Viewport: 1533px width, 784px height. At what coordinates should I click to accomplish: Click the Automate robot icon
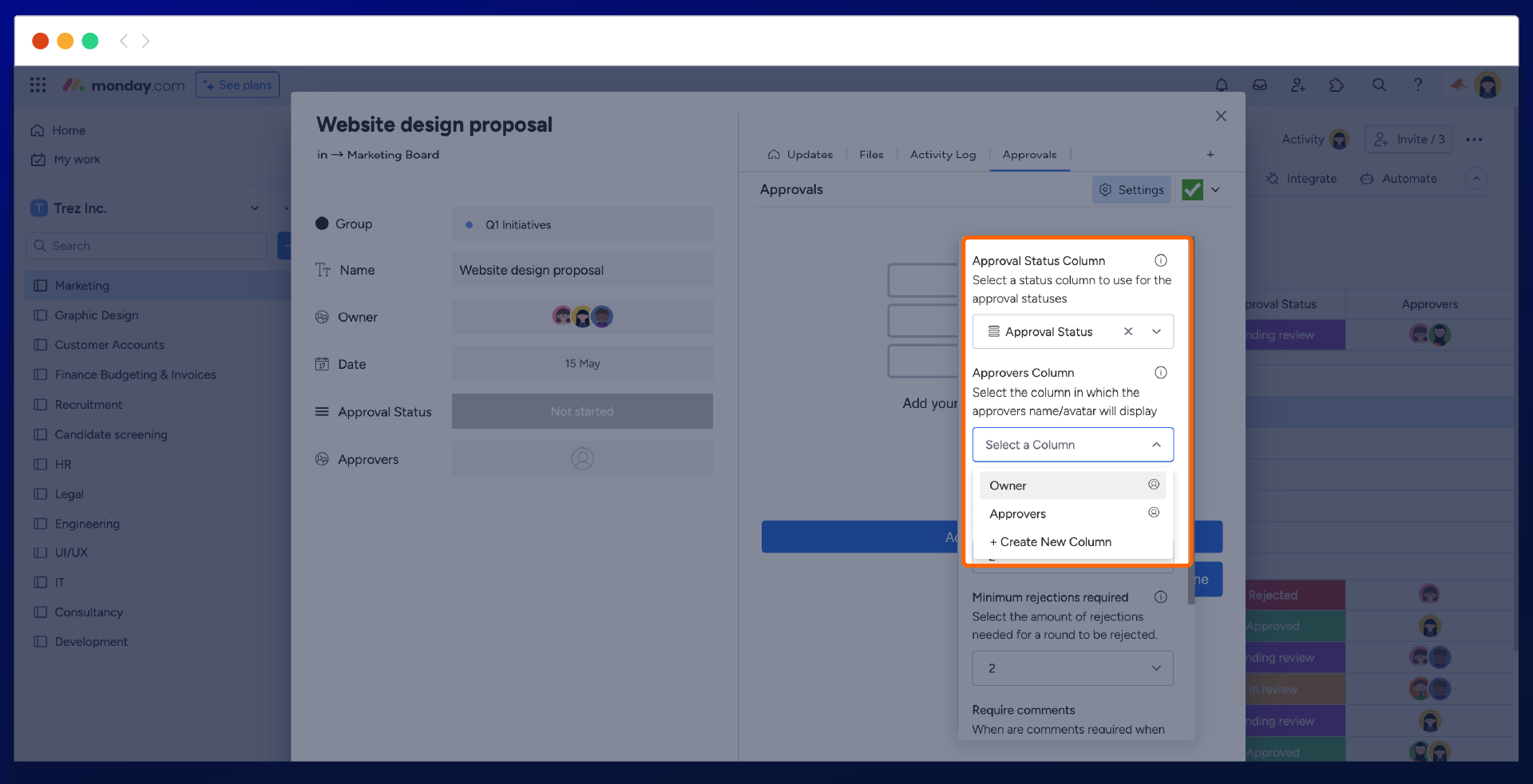click(1367, 179)
